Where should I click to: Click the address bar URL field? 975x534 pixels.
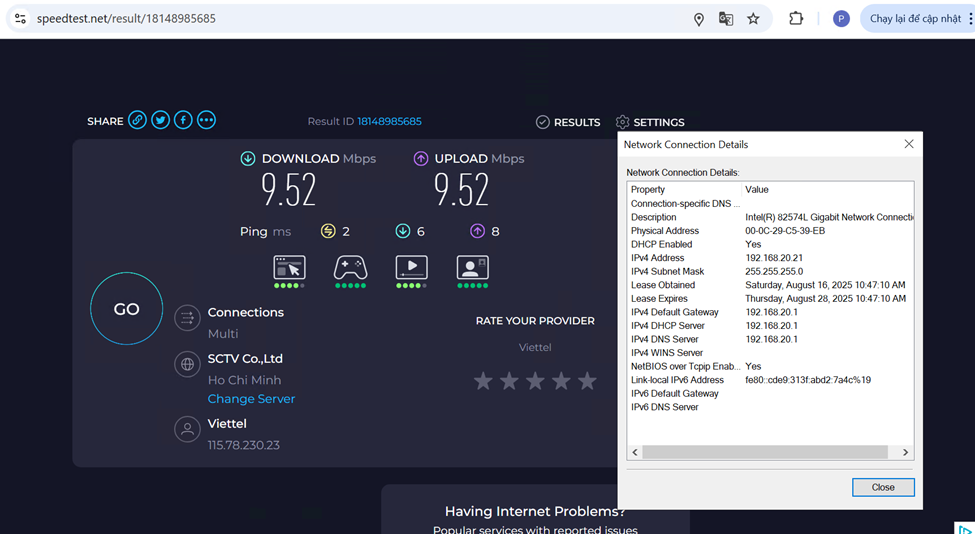pyautogui.click(x=350, y=19)
